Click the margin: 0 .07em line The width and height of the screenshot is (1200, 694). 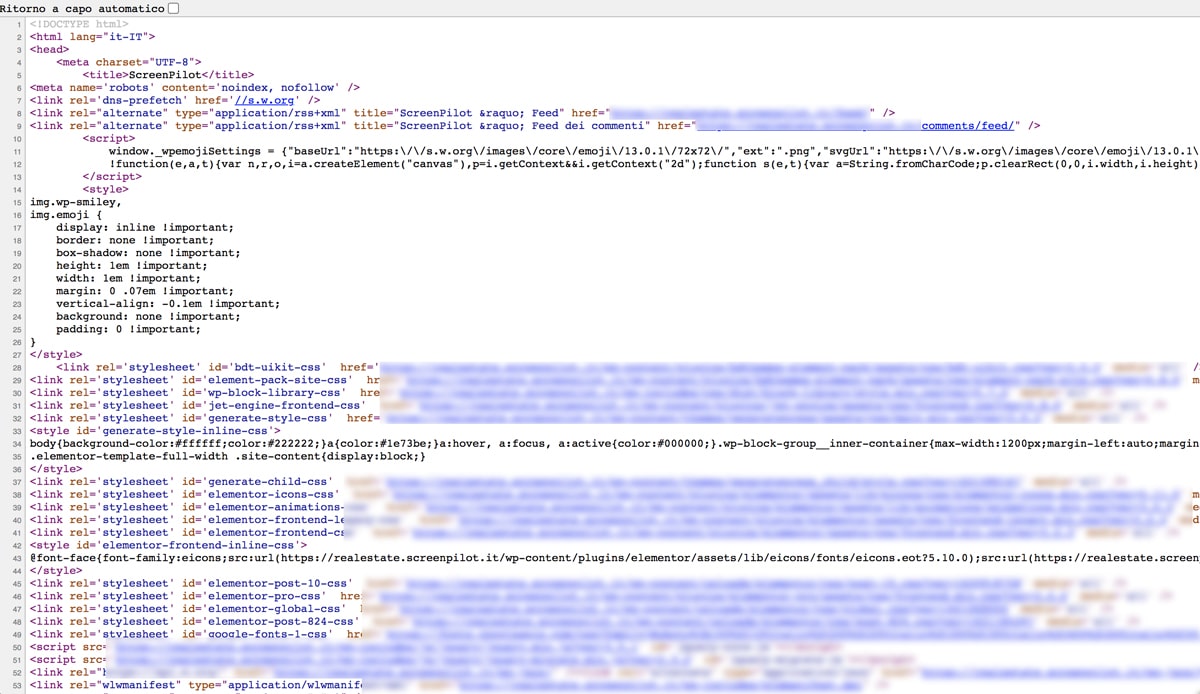tap(145, 291)
